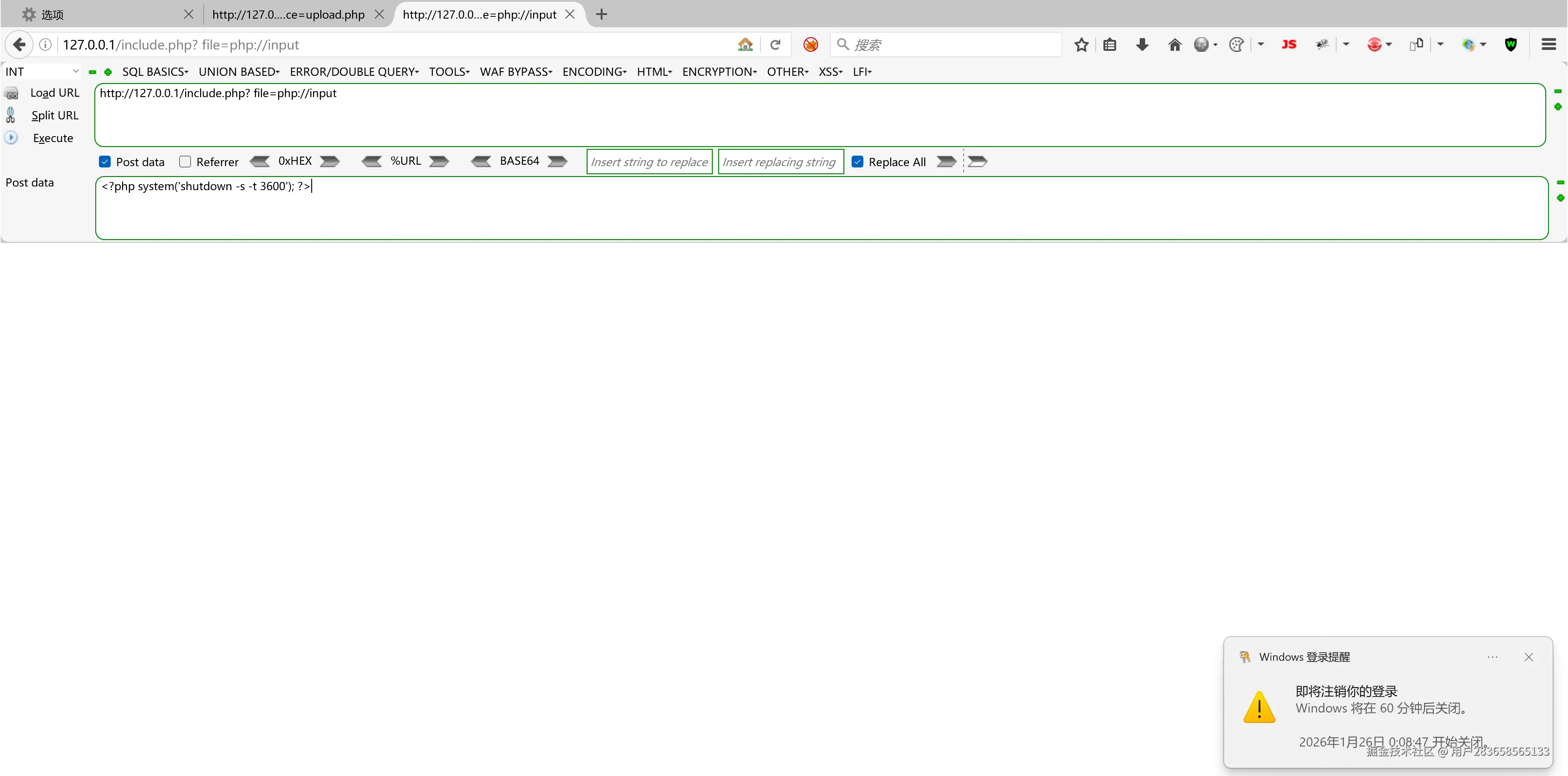The width and height of the screenshot is (1568, 776).
Task: Open the WAF BYPASS dropdown
Action: pyautogui.click(x=515, y=72)
